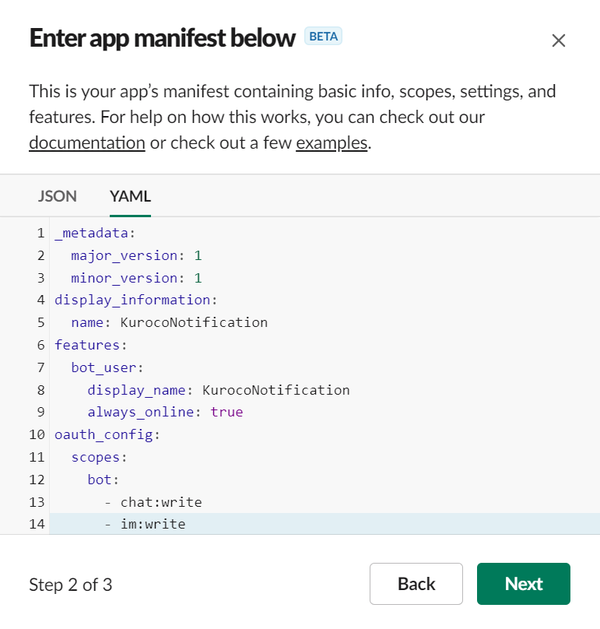600x629 pixels.
Task: Click the always_online: true line
Action: click(165, 412)
